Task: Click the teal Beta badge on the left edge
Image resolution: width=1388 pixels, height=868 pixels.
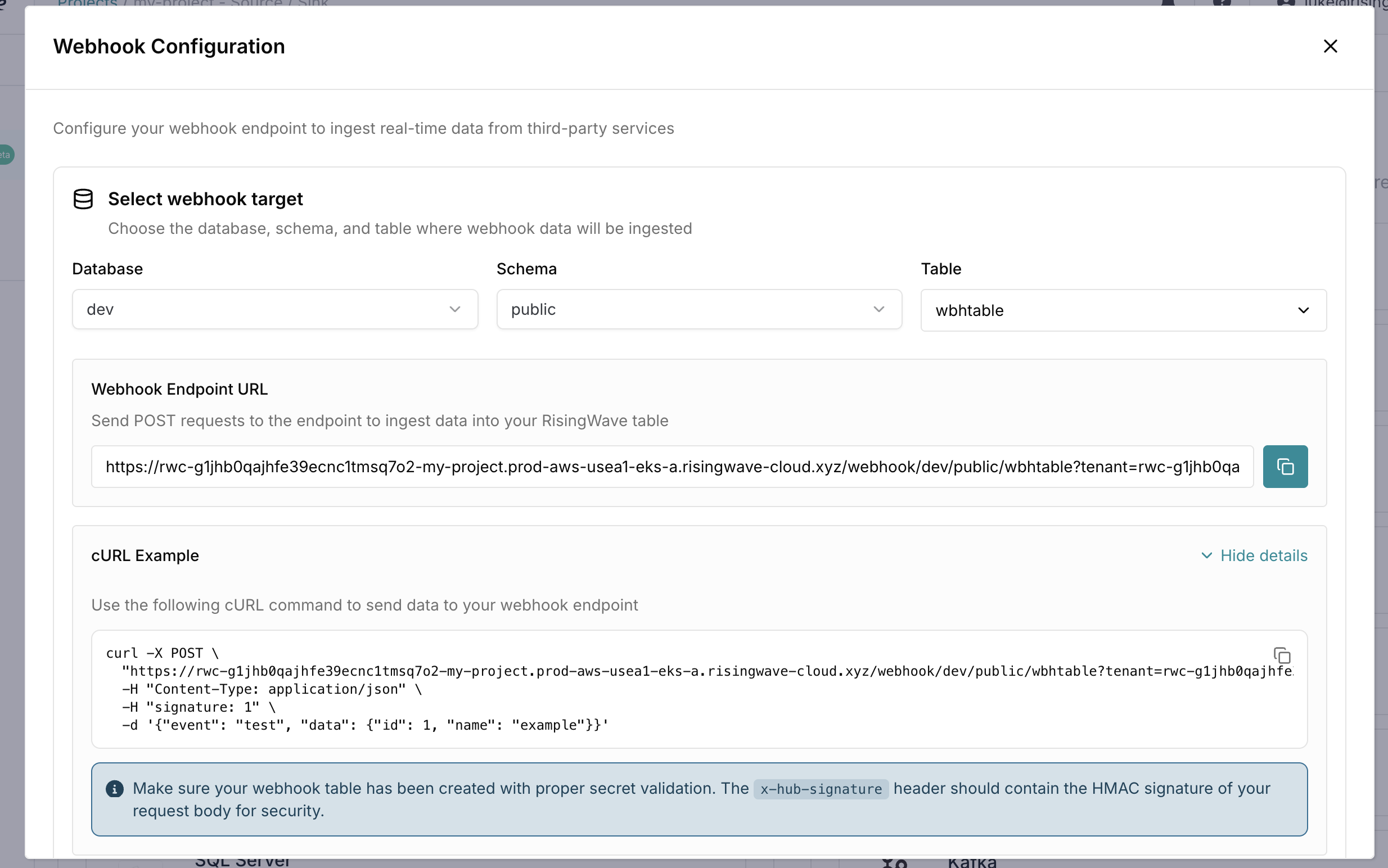Action: (4, 154)
